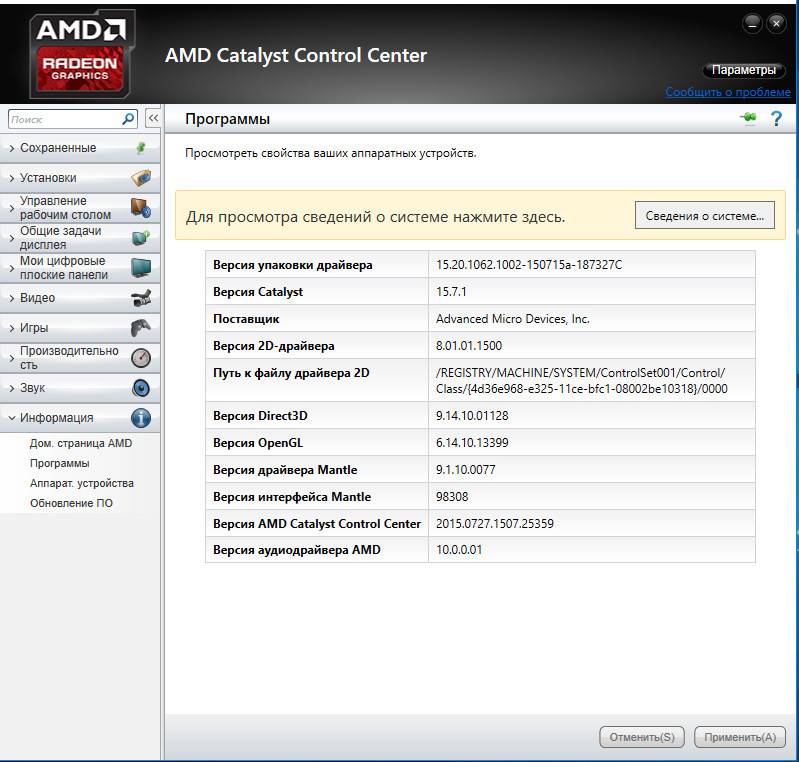Click the Версия аудиодрайвера AMD label
The height and width of the screenshot is (762, 799).
(297, 550)
